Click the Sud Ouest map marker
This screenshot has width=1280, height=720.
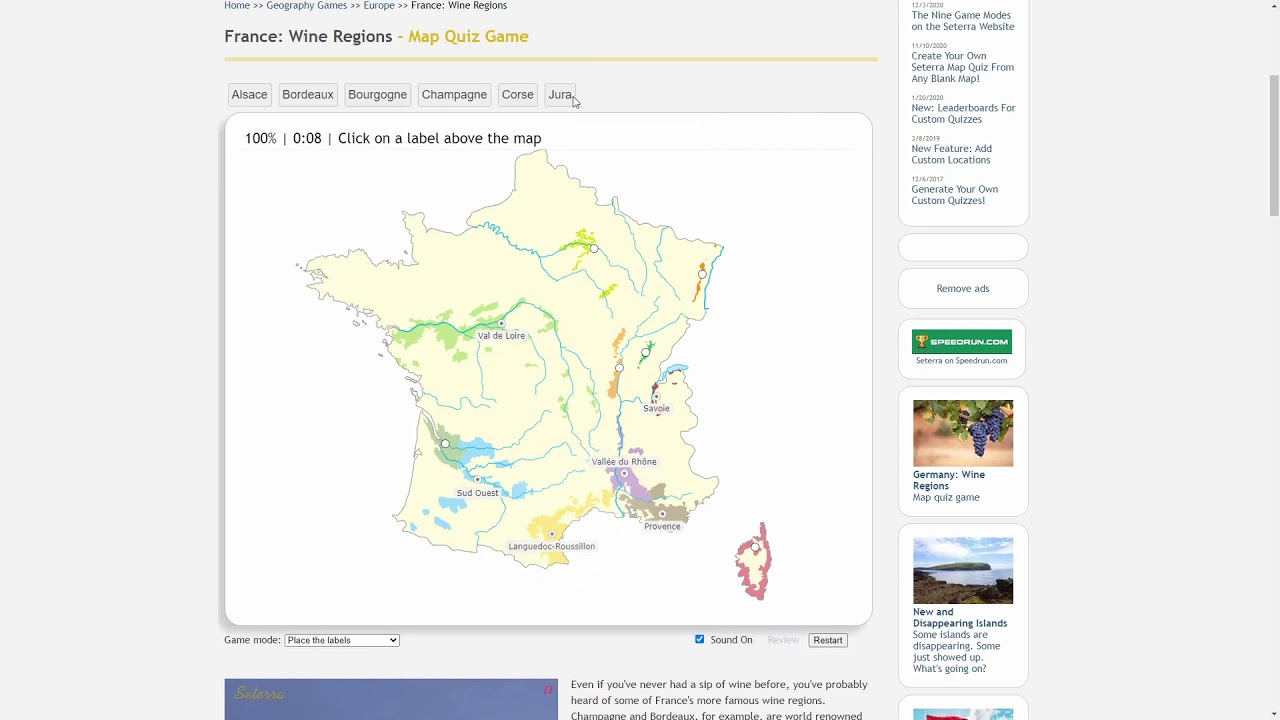click(478, 480)
